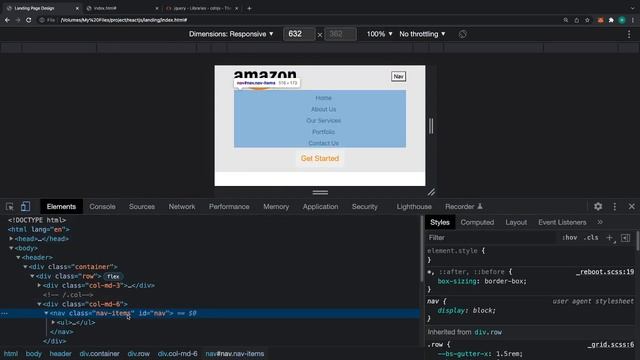Click the address bar URL
This screenshot has width=640, height=360.
(x=124, y=20)
